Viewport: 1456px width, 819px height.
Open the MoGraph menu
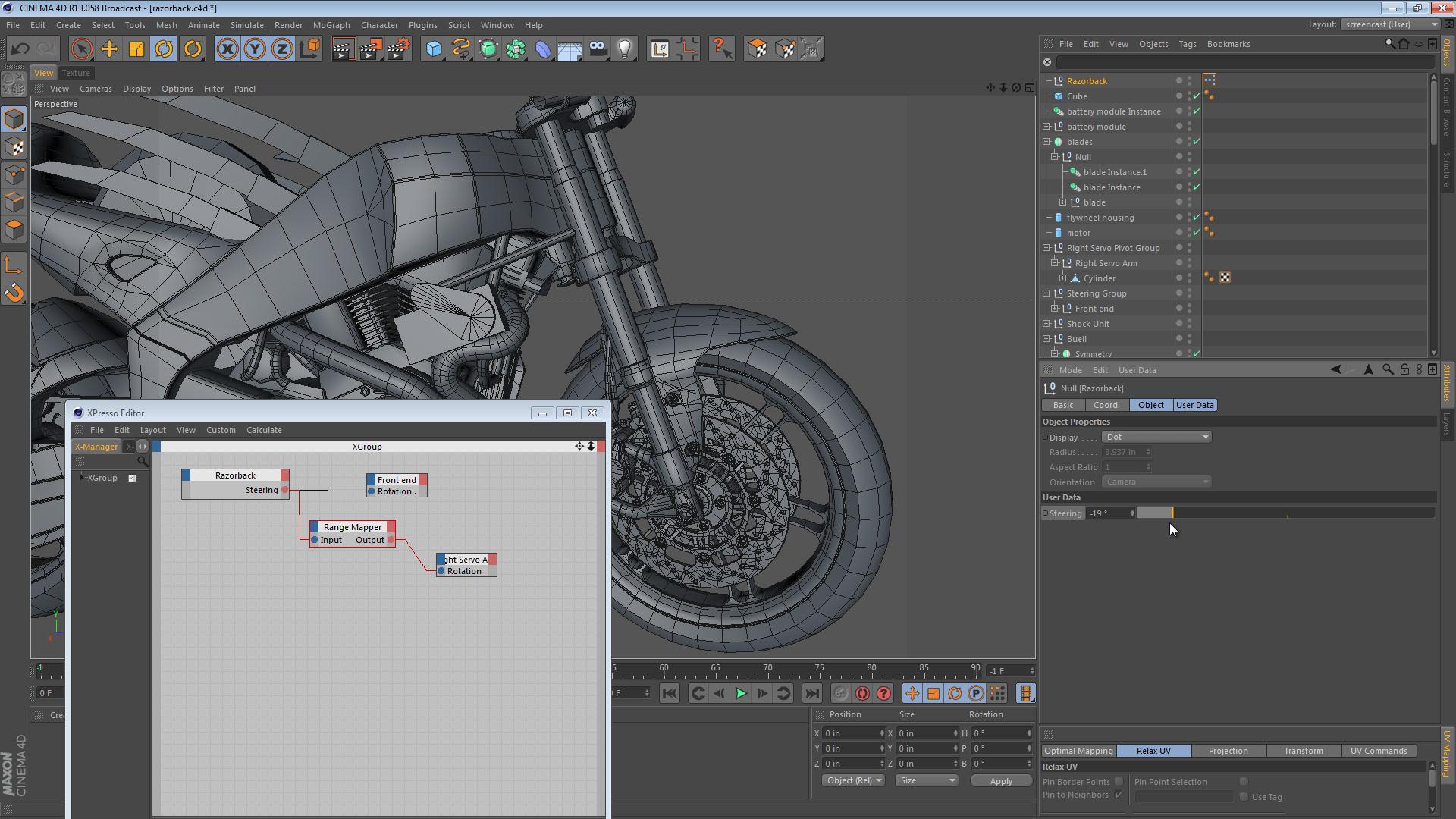(x=331, y=25)
